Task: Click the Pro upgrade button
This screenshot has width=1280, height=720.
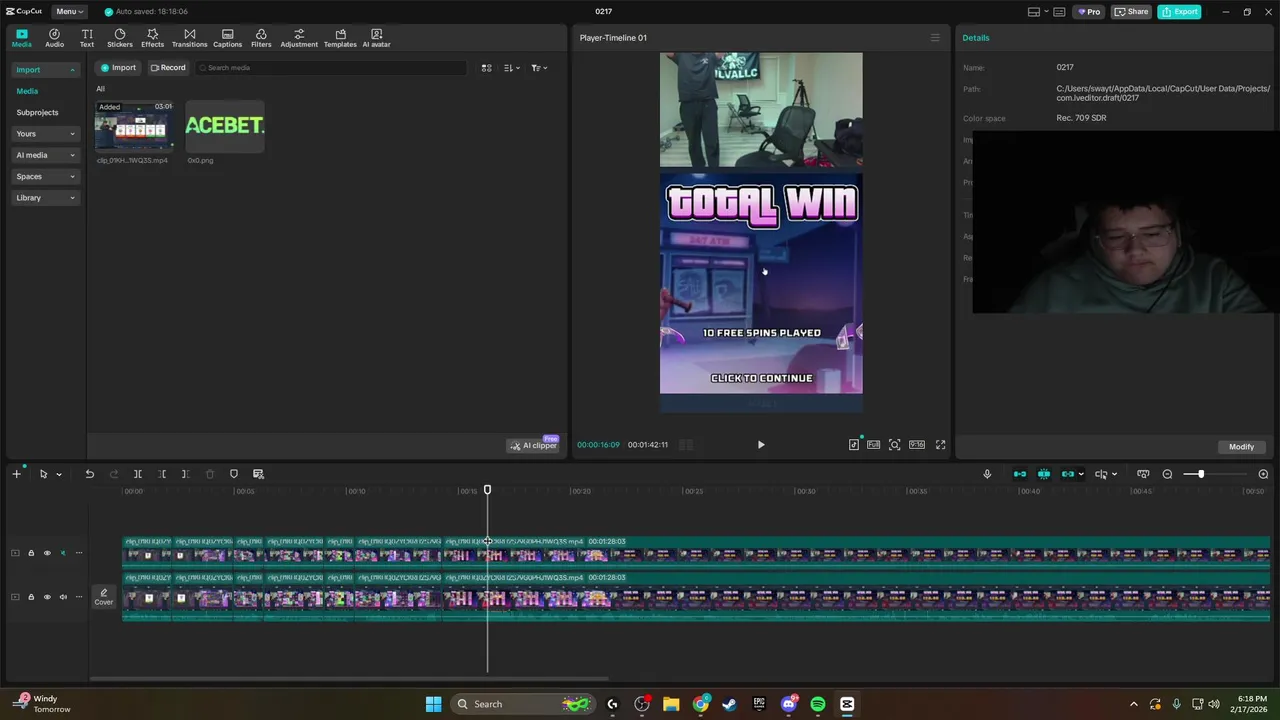Action: coord(1088,11)
